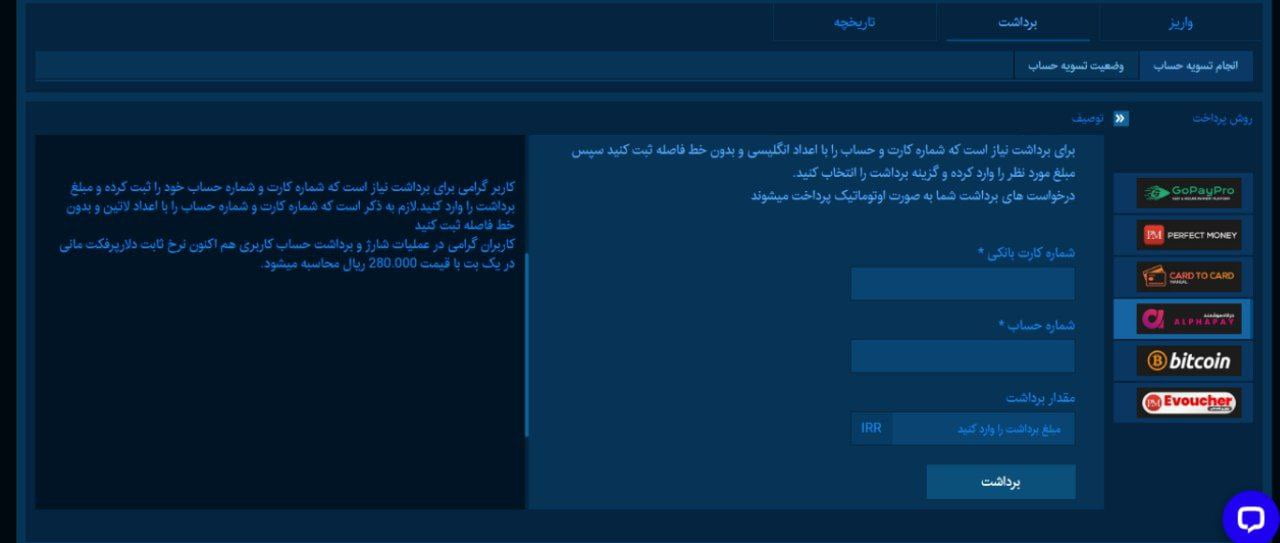This screenshot has width=1280, height=543.
Task: Focus the withdrawal amount field
Action: 984,428
